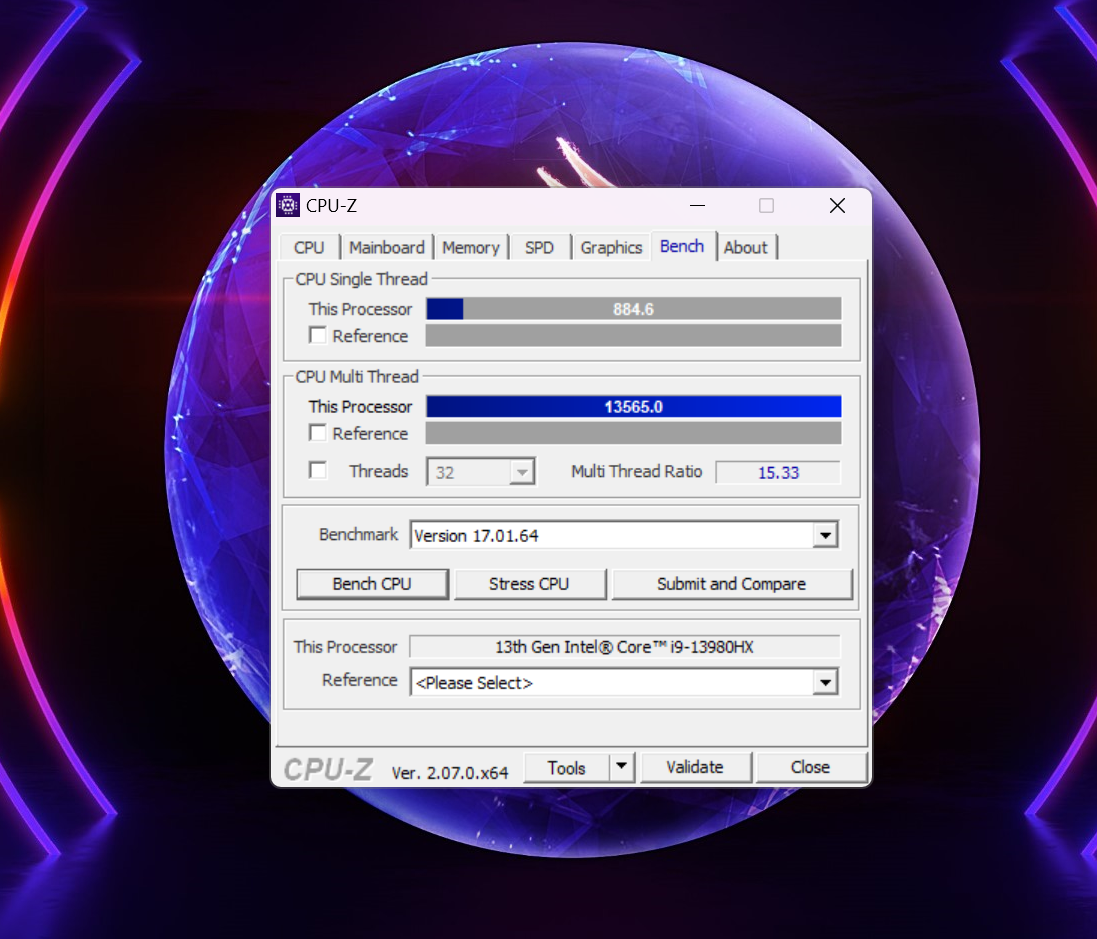Go to the SPD tab
The height and width of the screenshot is (939, 1097).
[539, 248]
